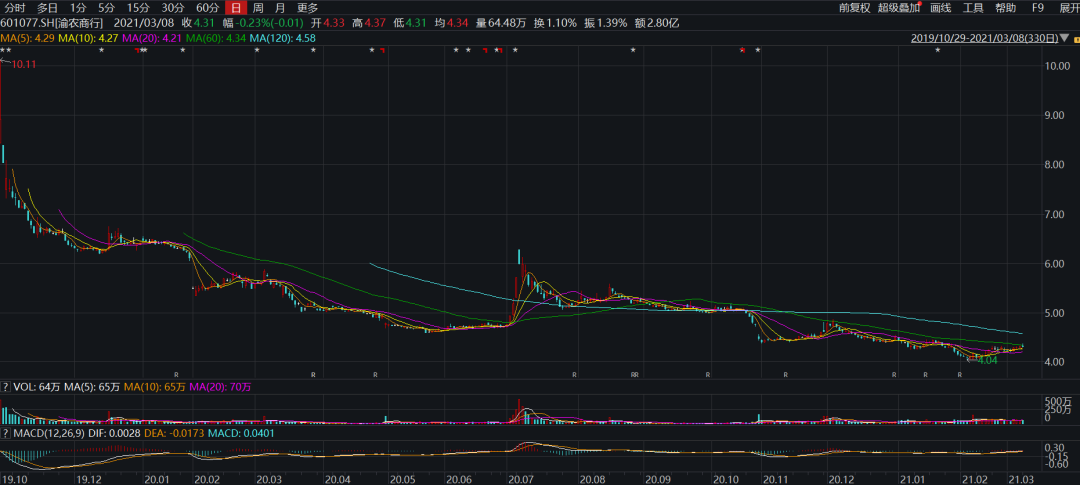The image size is (1080, 485).
Task: Click the 20.07 month label on time axis
Action: pos(520,479)
